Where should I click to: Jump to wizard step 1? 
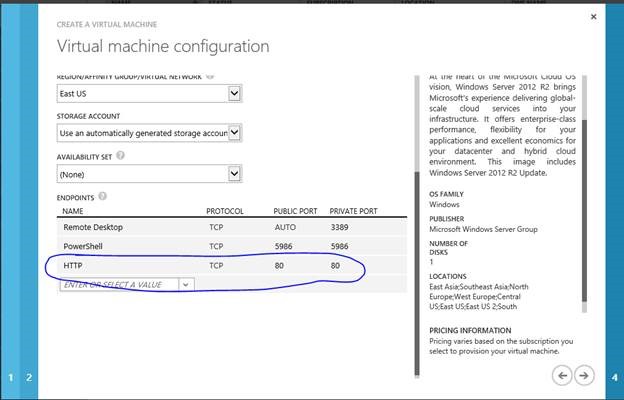(x=12, y=377)
